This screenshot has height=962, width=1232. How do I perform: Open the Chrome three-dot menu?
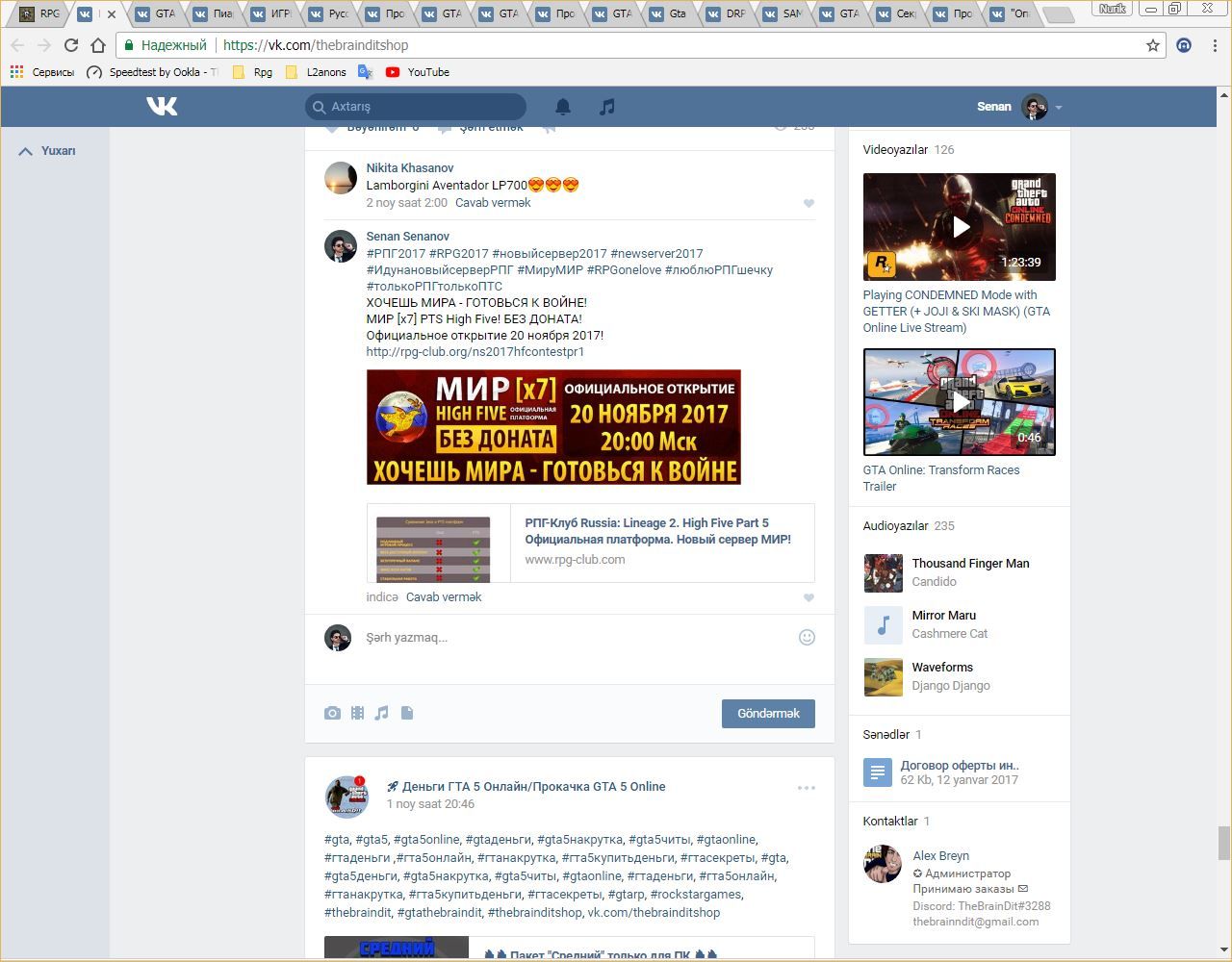[x=1216, y=45]
